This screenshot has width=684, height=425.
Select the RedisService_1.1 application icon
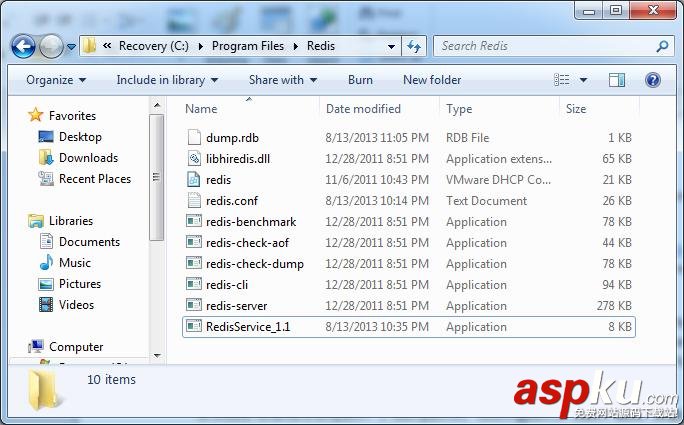[x=194, y=326]
